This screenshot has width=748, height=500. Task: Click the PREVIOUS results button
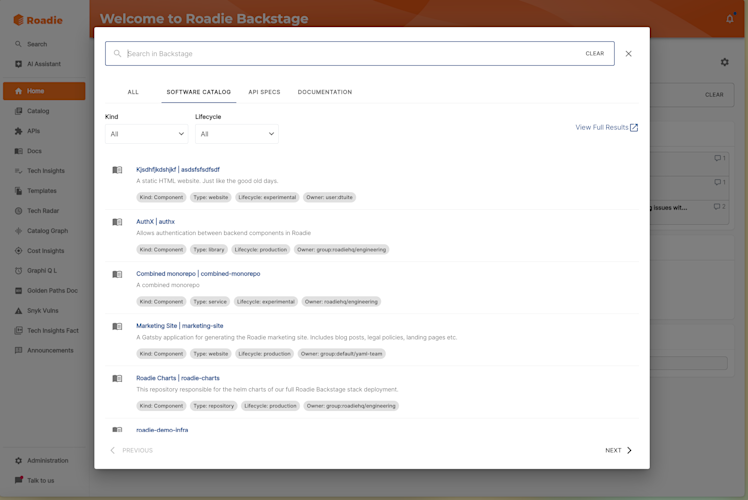pyautogui.click(x=132, y=450)
